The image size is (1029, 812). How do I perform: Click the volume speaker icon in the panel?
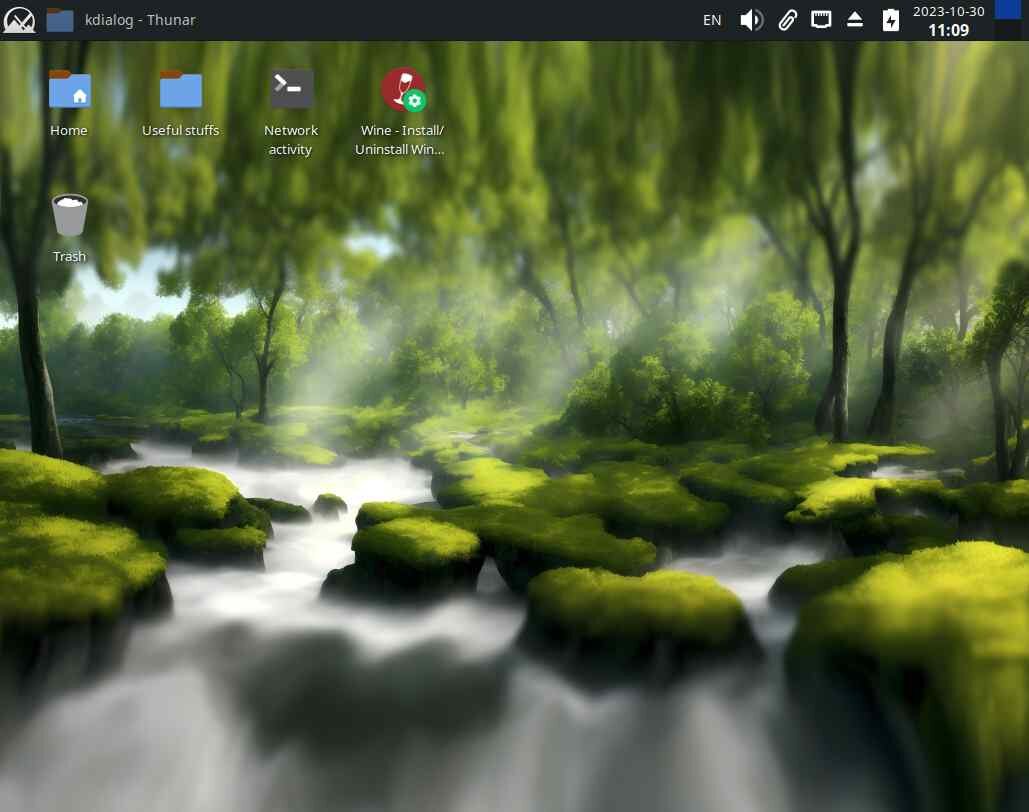[x=751, y=20]
